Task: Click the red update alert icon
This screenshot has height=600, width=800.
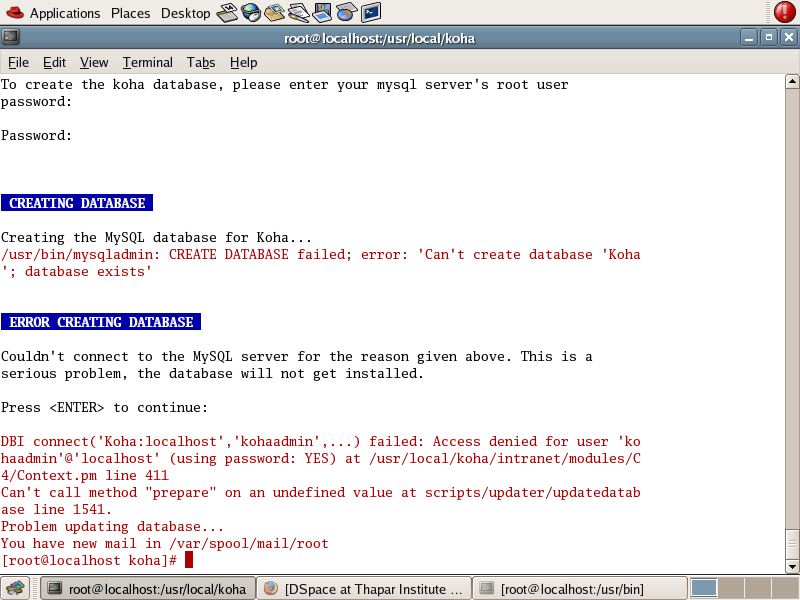Action: tap(784, 12)
